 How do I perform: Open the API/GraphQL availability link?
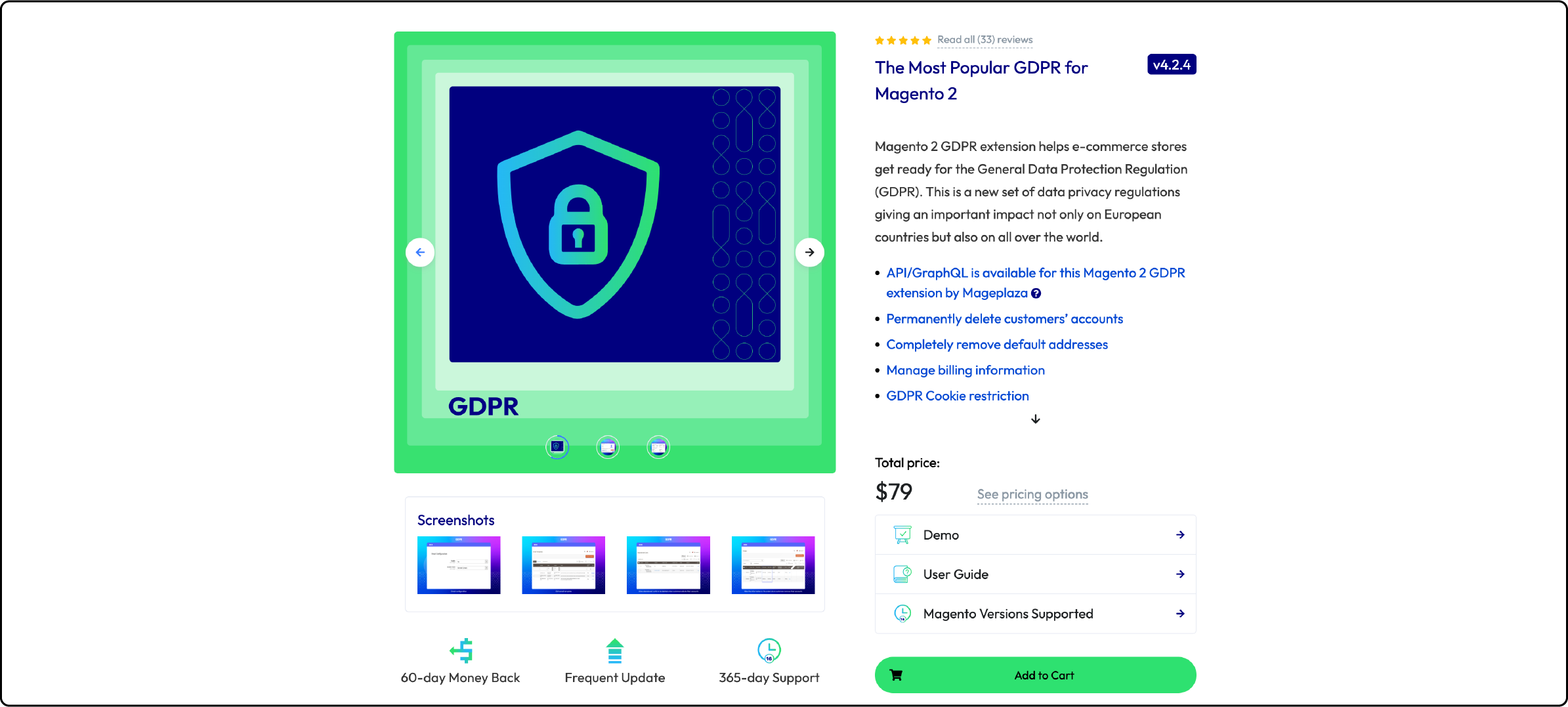(x=1035, y=283)
